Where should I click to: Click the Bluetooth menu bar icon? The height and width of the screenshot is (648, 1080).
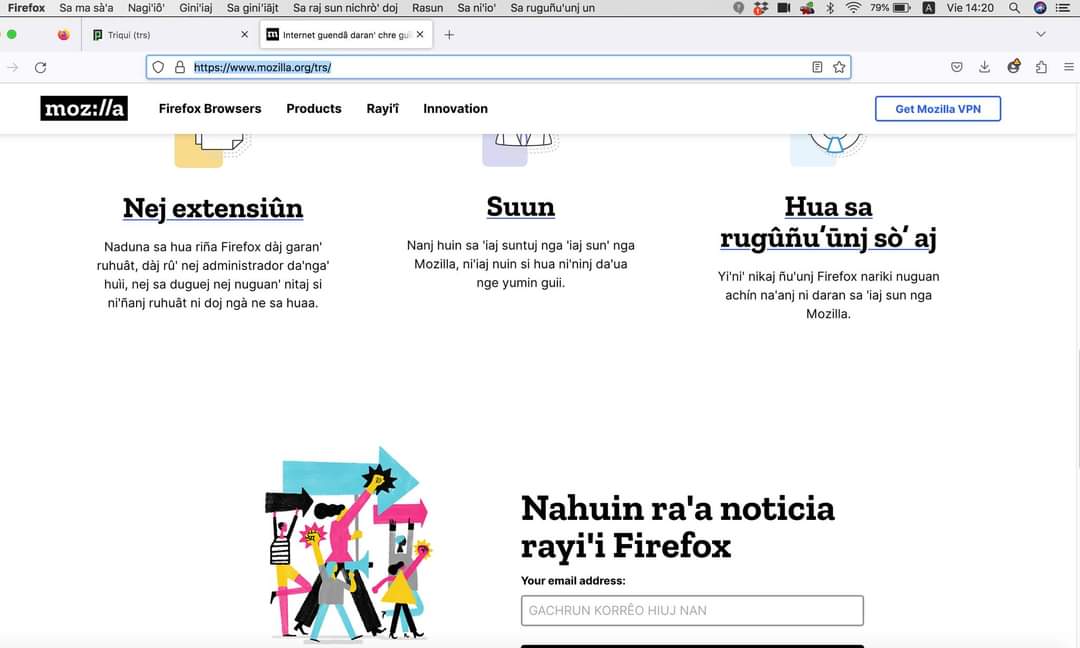click(831, 8)
